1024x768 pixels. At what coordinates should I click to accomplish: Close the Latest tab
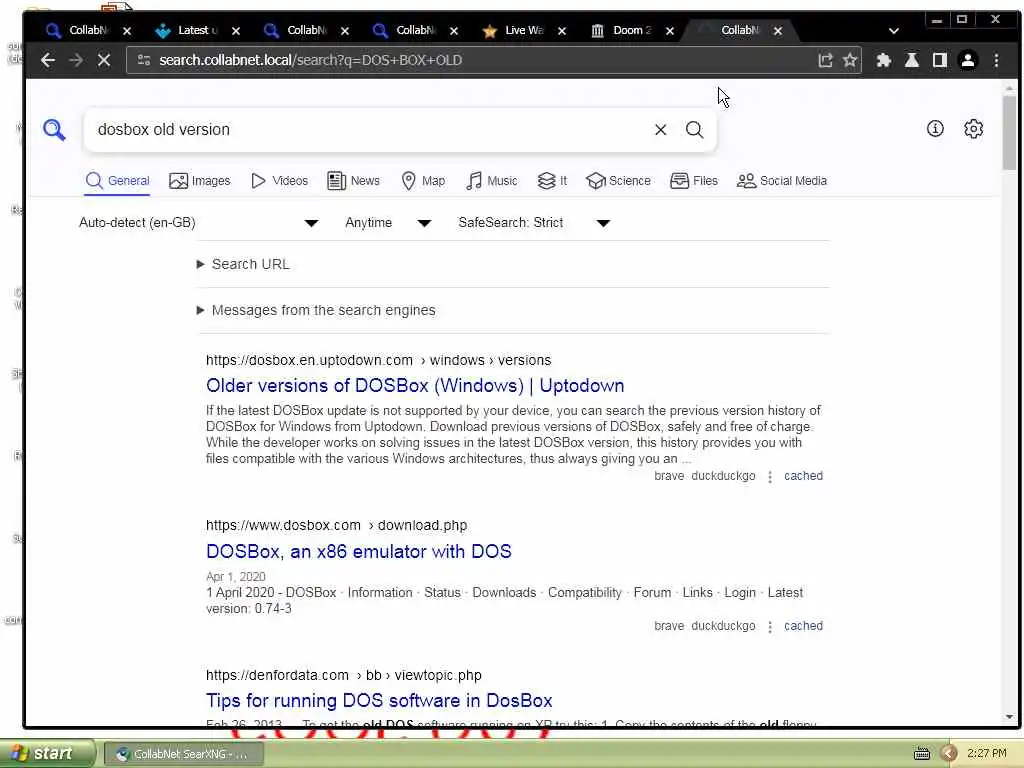pos(236,31)
